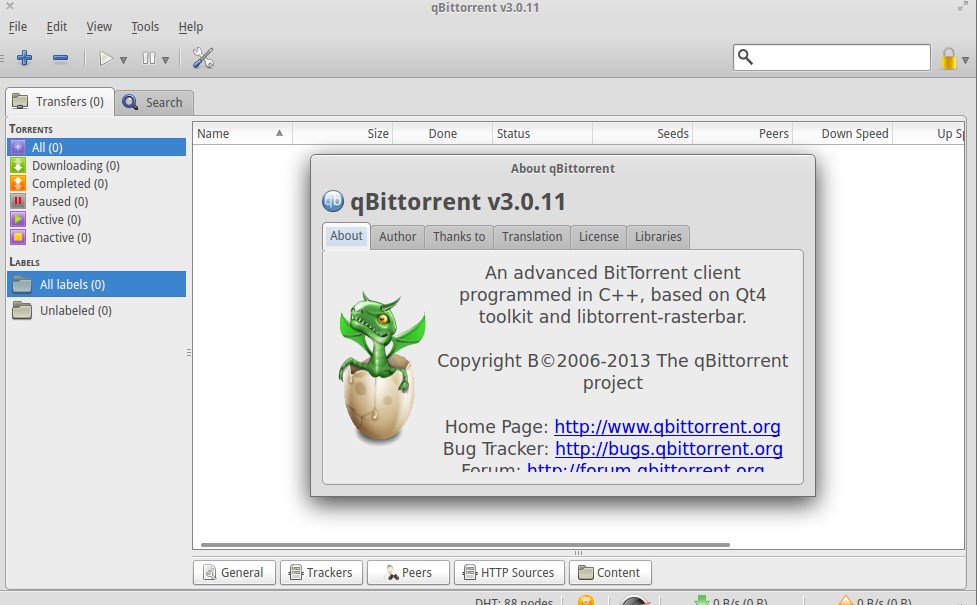This screenshot has width=977, height=605.
Task: Click the torrent filter search input field
Action: [832, 57]
